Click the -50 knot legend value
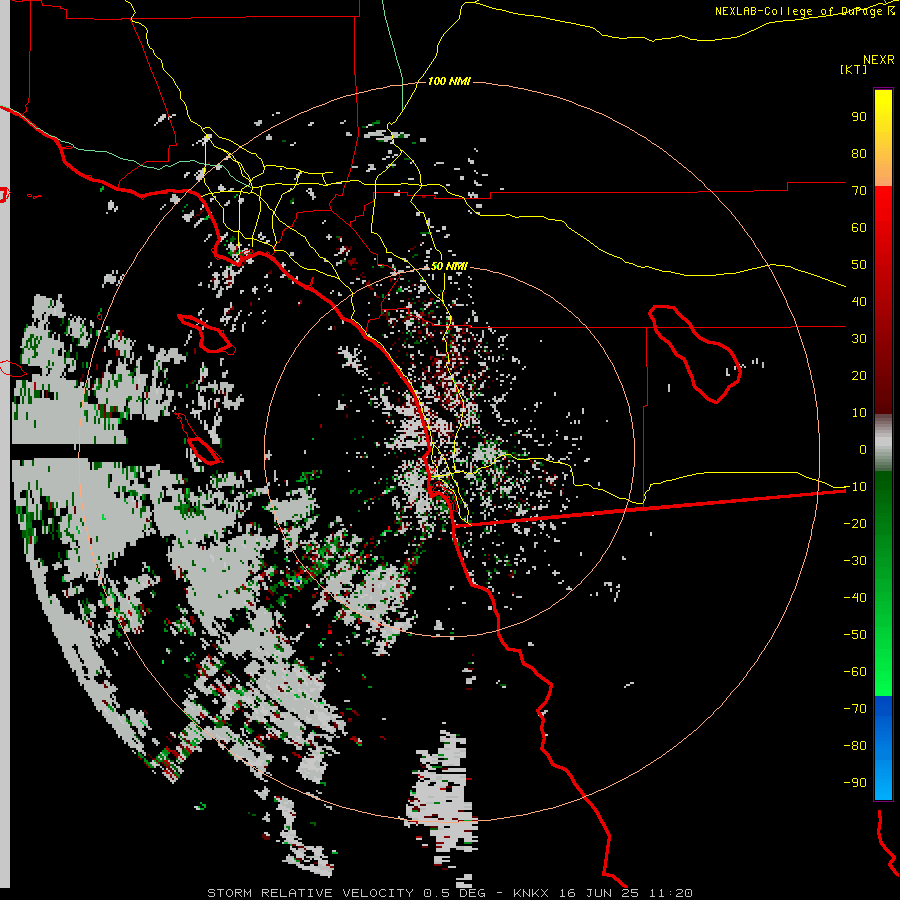The width and height of the screenshot is (900, 900). tap(855, 634)
